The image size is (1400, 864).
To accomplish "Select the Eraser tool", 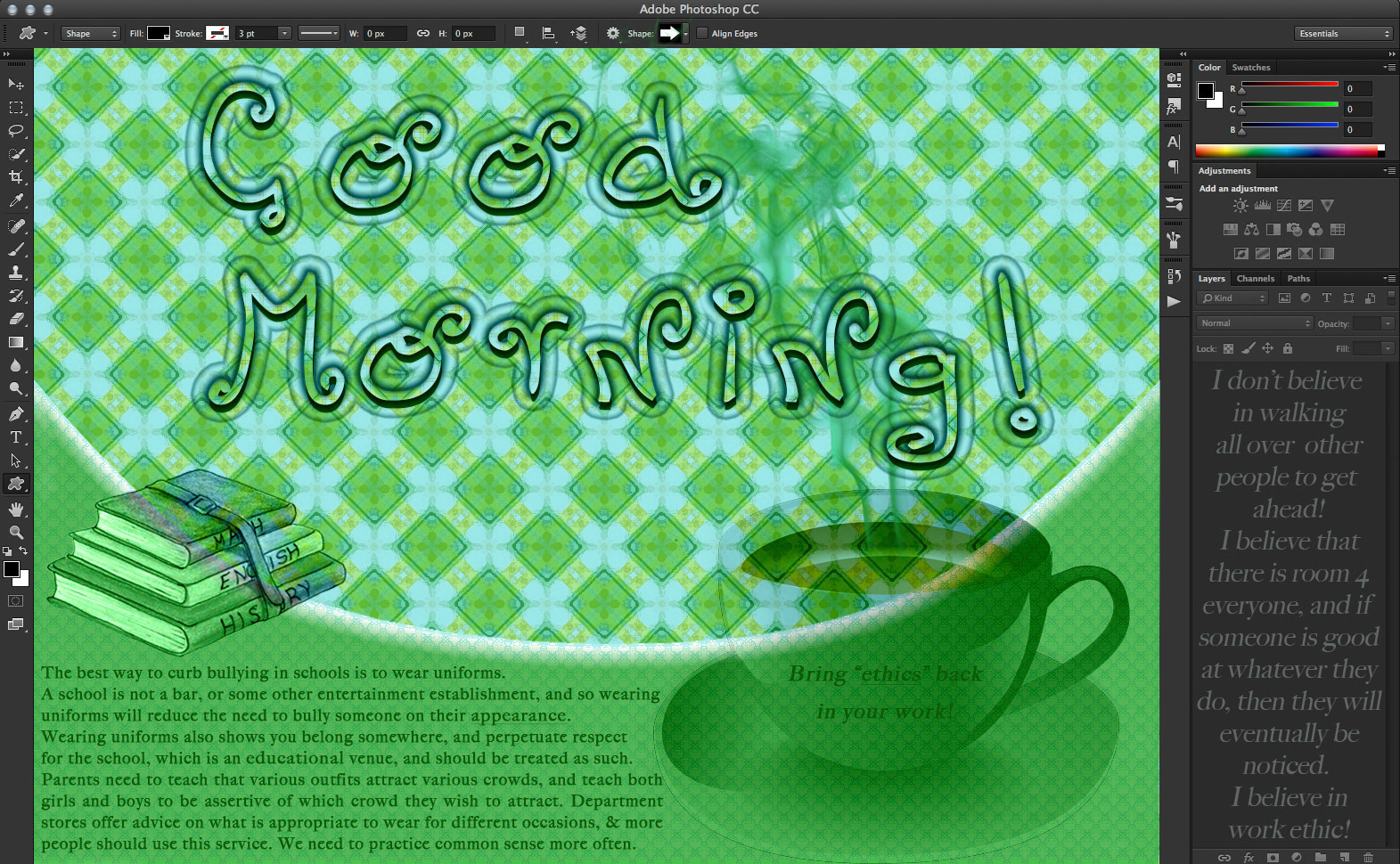I will (x=16, y=319).
